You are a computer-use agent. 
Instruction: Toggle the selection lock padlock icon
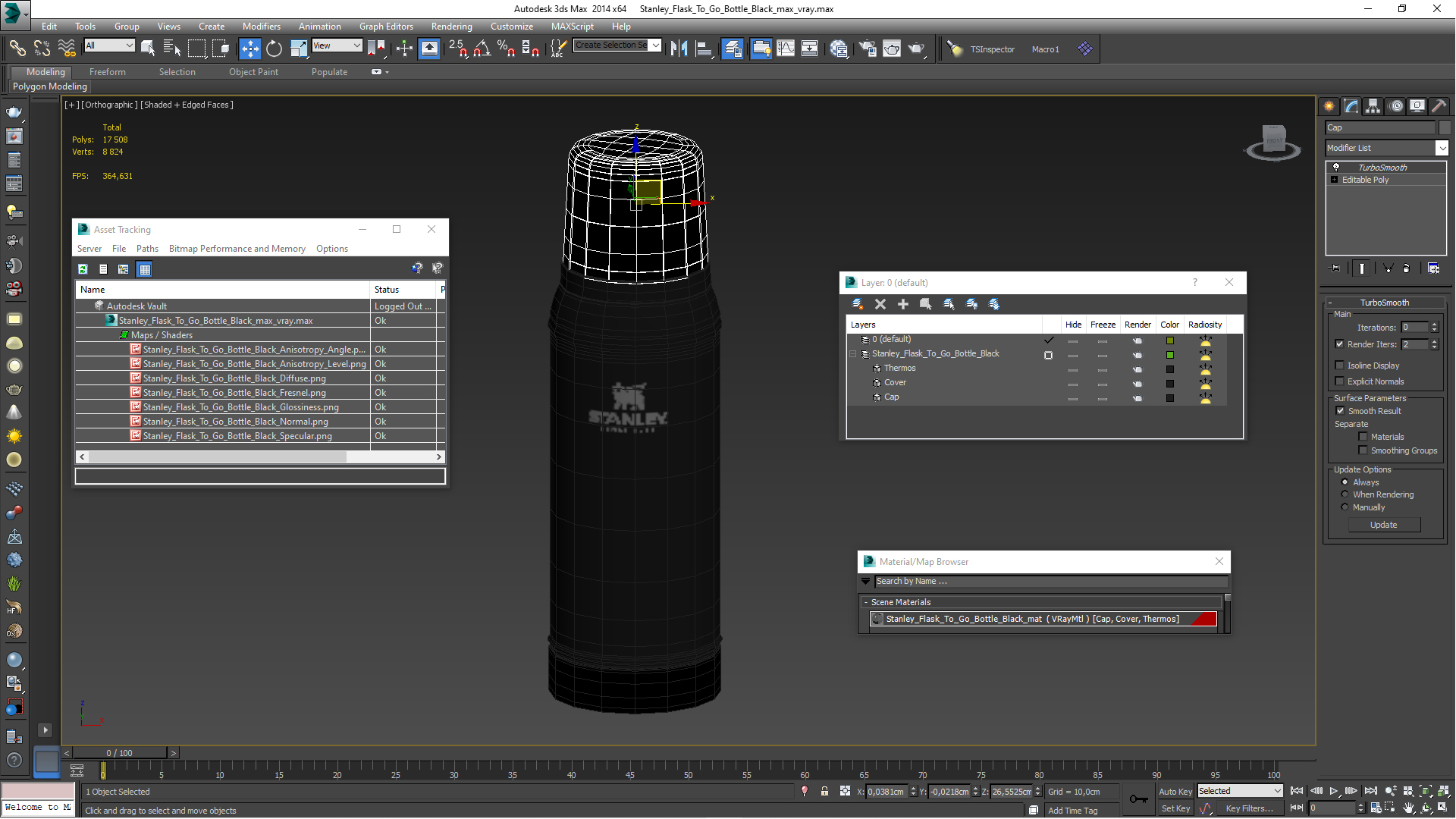click(x=824, y=791)
